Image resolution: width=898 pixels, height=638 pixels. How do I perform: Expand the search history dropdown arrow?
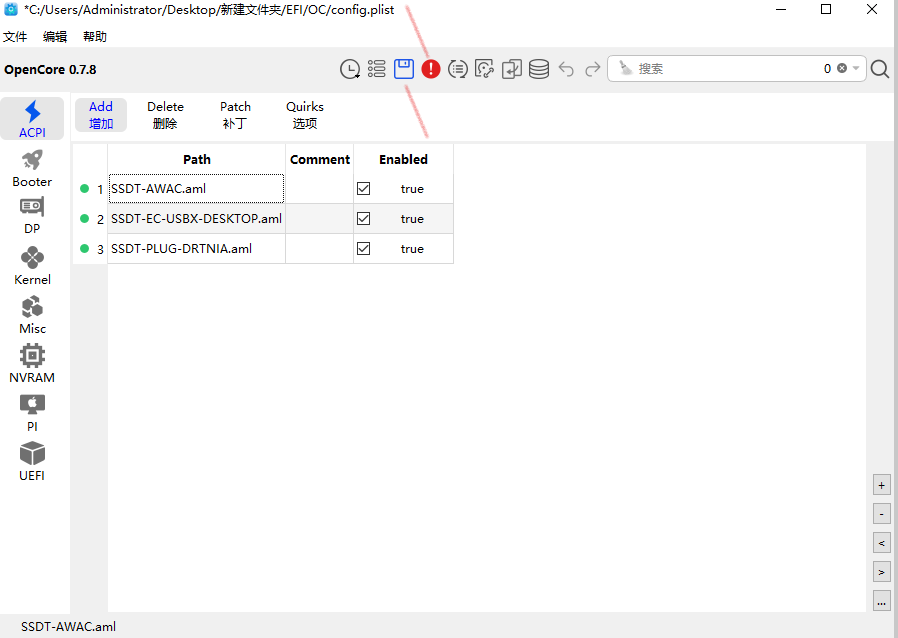coord(856,68)
